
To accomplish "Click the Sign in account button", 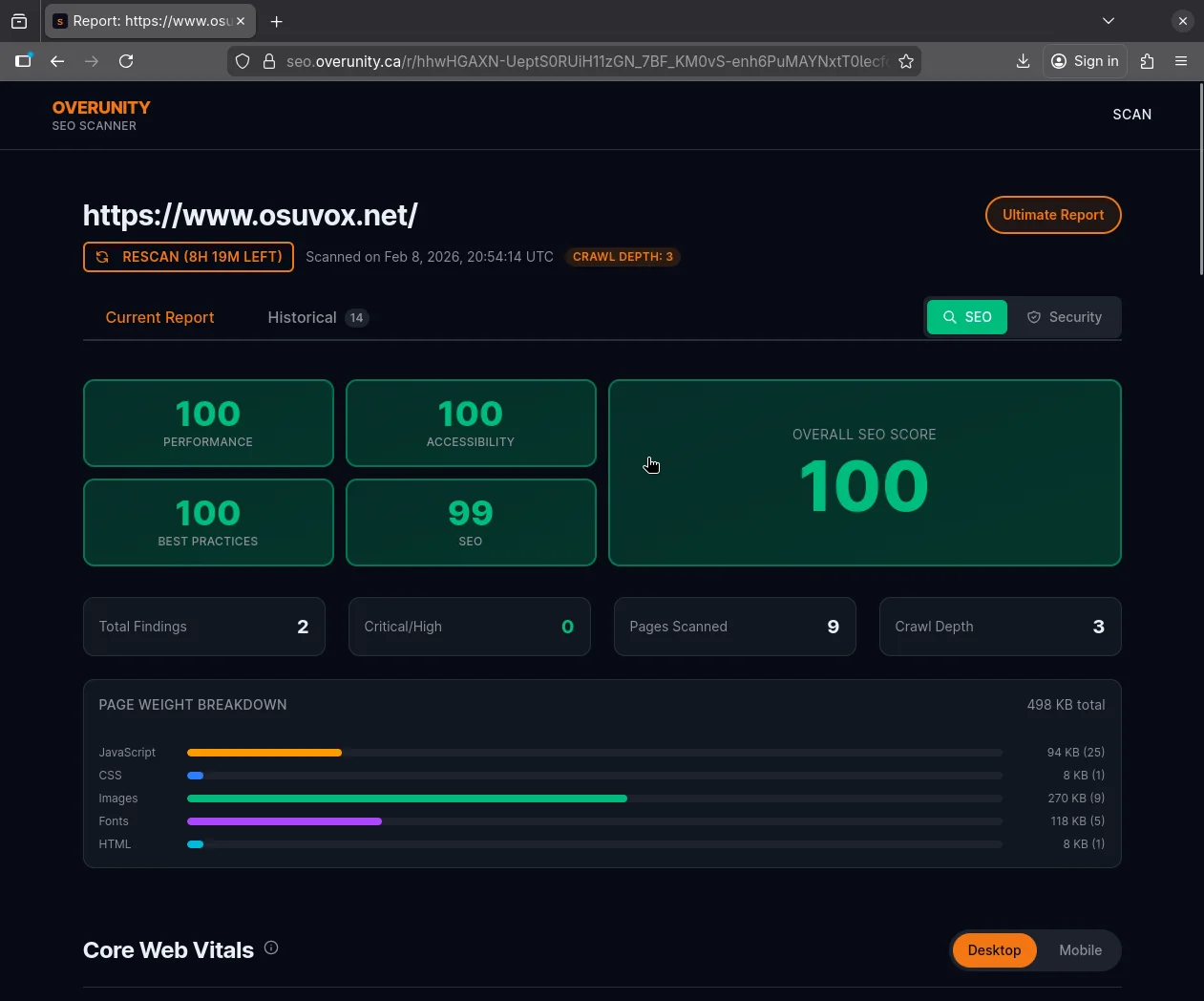I will tap(1085, 61).
